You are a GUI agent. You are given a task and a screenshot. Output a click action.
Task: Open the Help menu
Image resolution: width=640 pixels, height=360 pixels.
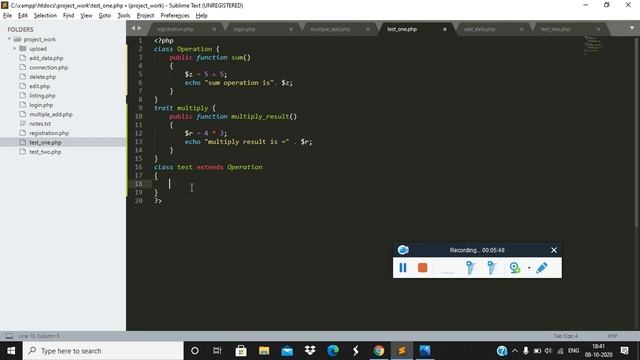(202, 16)
